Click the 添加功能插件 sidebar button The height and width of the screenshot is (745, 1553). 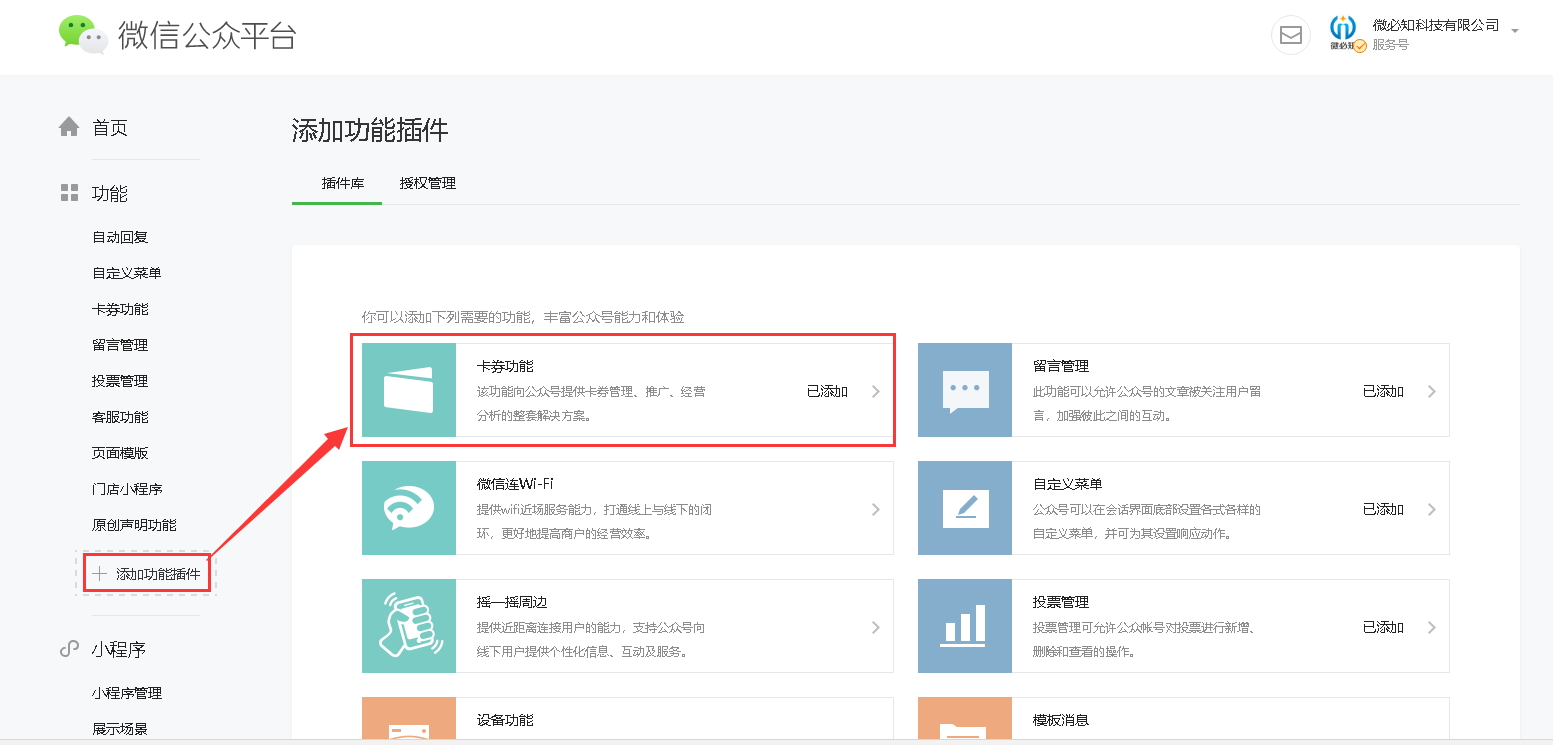point(147,574)
